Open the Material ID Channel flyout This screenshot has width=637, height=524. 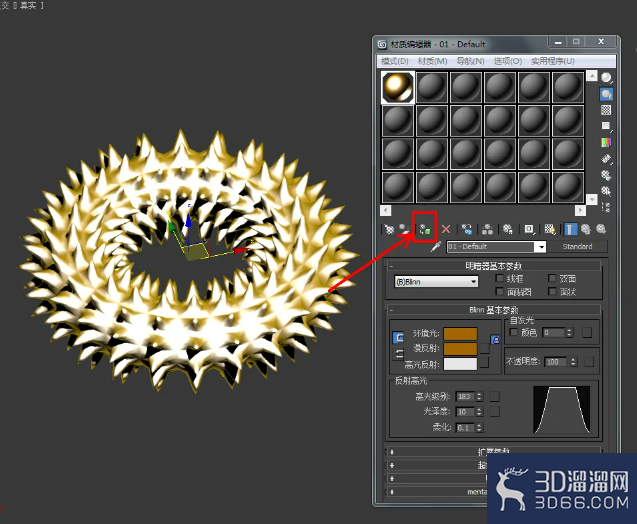tap(529, 230)
